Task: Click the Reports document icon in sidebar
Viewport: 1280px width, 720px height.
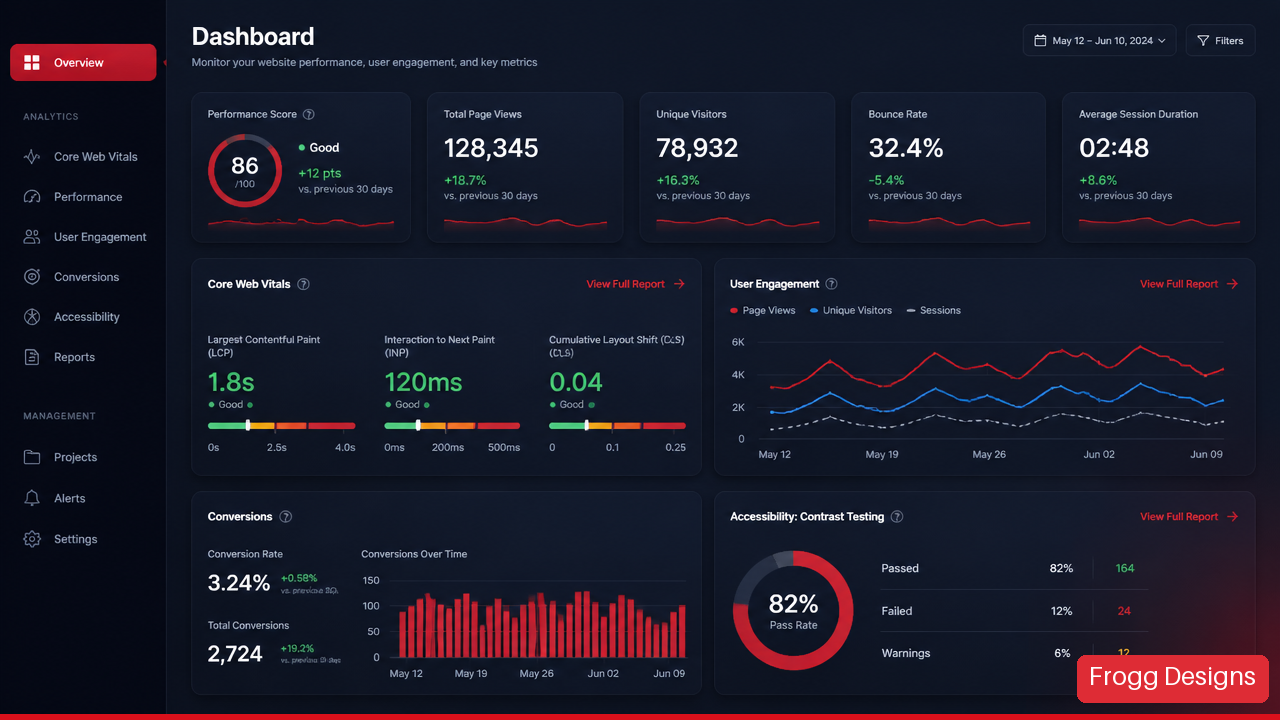Action: click(x=32, y=357)
